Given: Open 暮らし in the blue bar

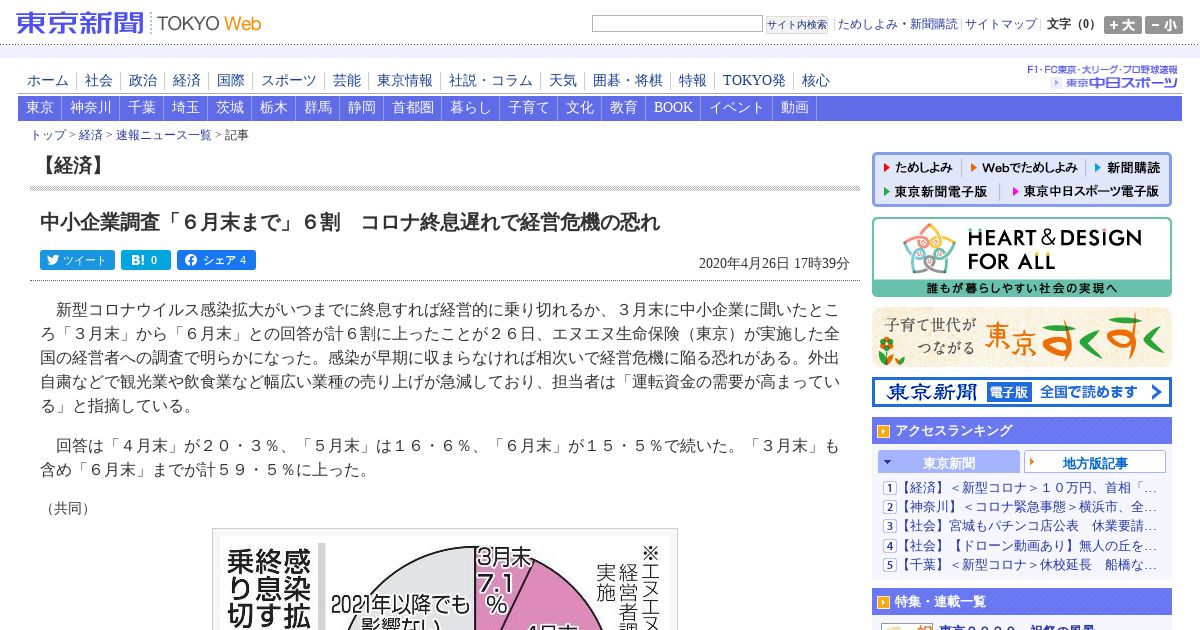Looking at the screenshot, I should tap(471, 108).
